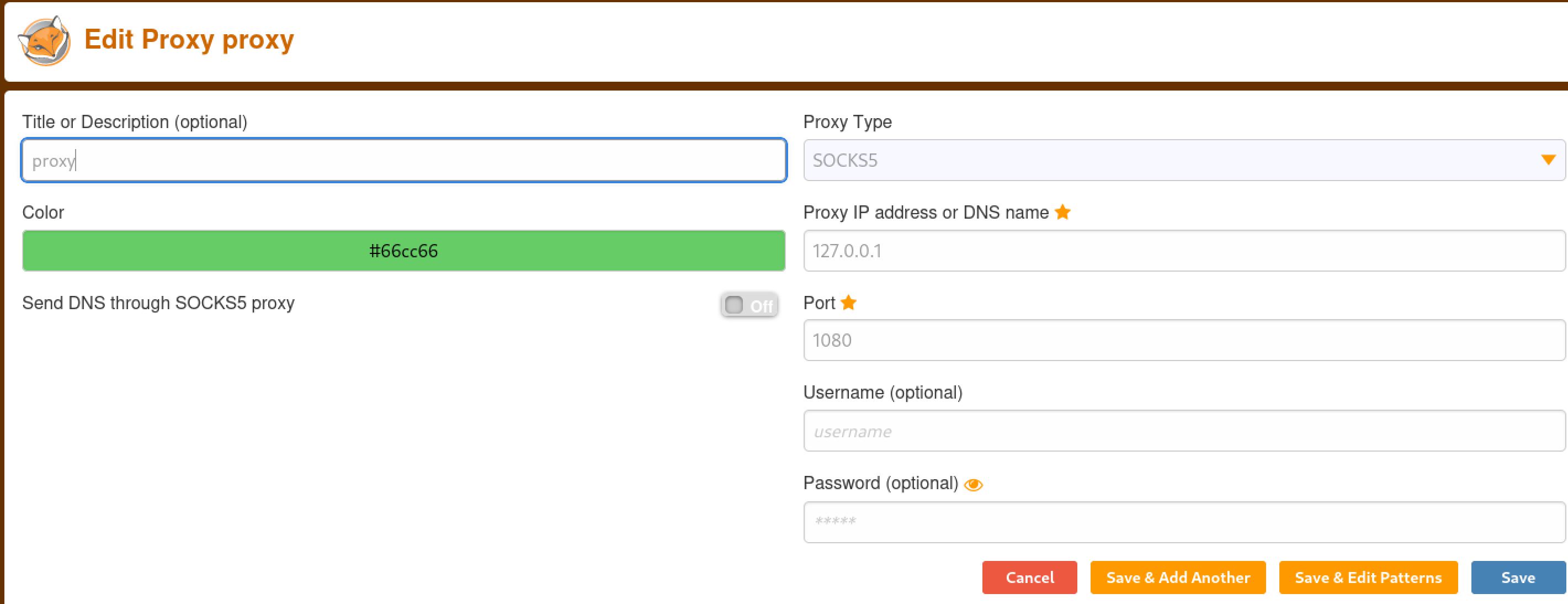Image resolution: width=1568 pixels, height=604 pixels.
Task: Click the Edit Proxy proxy heading
Action: point(189,40)
